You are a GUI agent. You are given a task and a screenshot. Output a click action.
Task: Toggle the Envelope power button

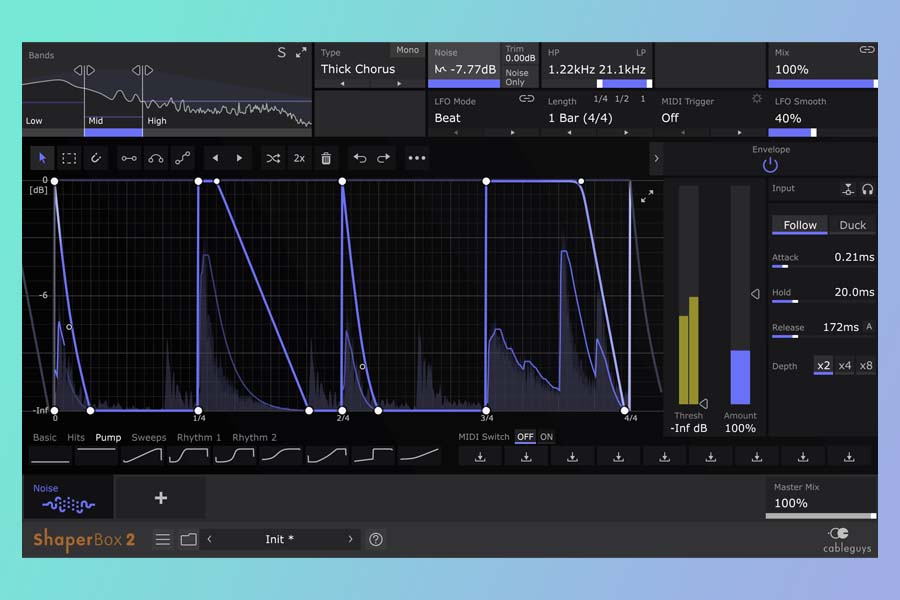(770, 166)
